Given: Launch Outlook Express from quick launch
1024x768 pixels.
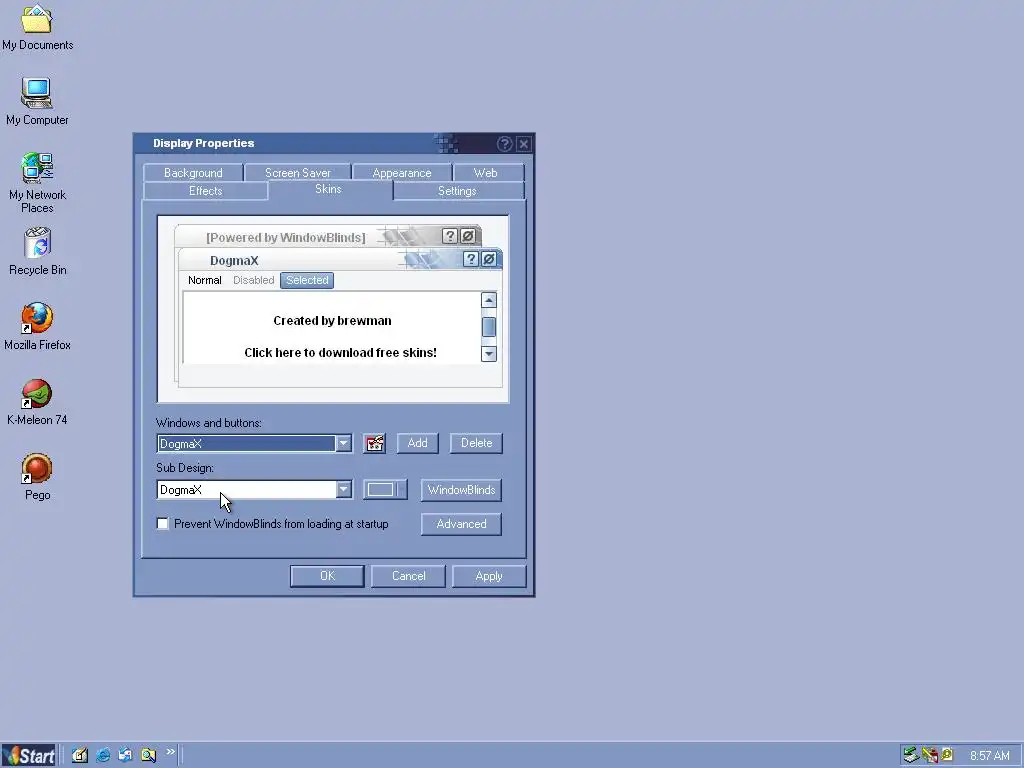Looking at the screenshot, I should 125,755.
